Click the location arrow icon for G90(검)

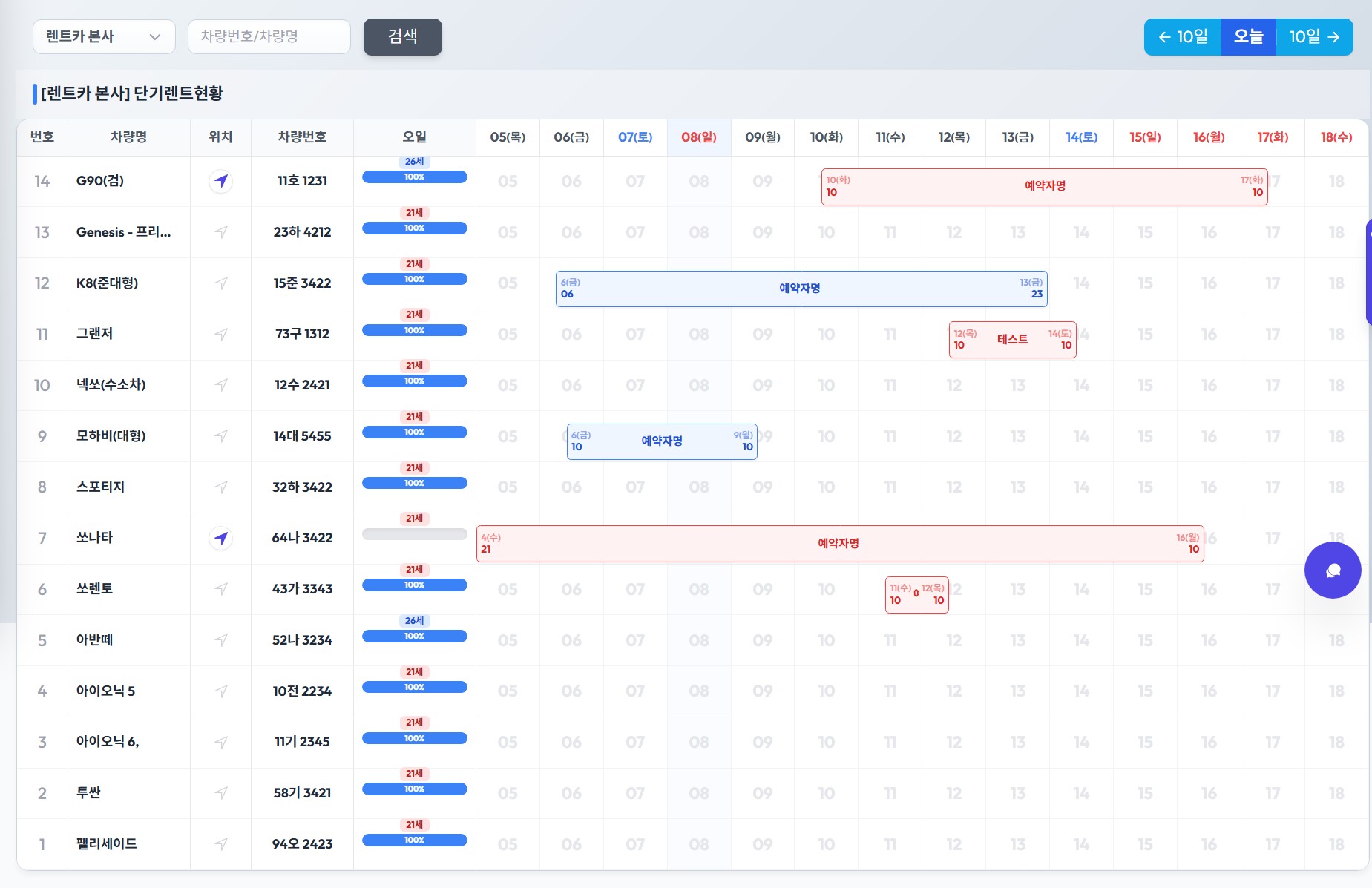pyautogui.click(x=220, y=181)
